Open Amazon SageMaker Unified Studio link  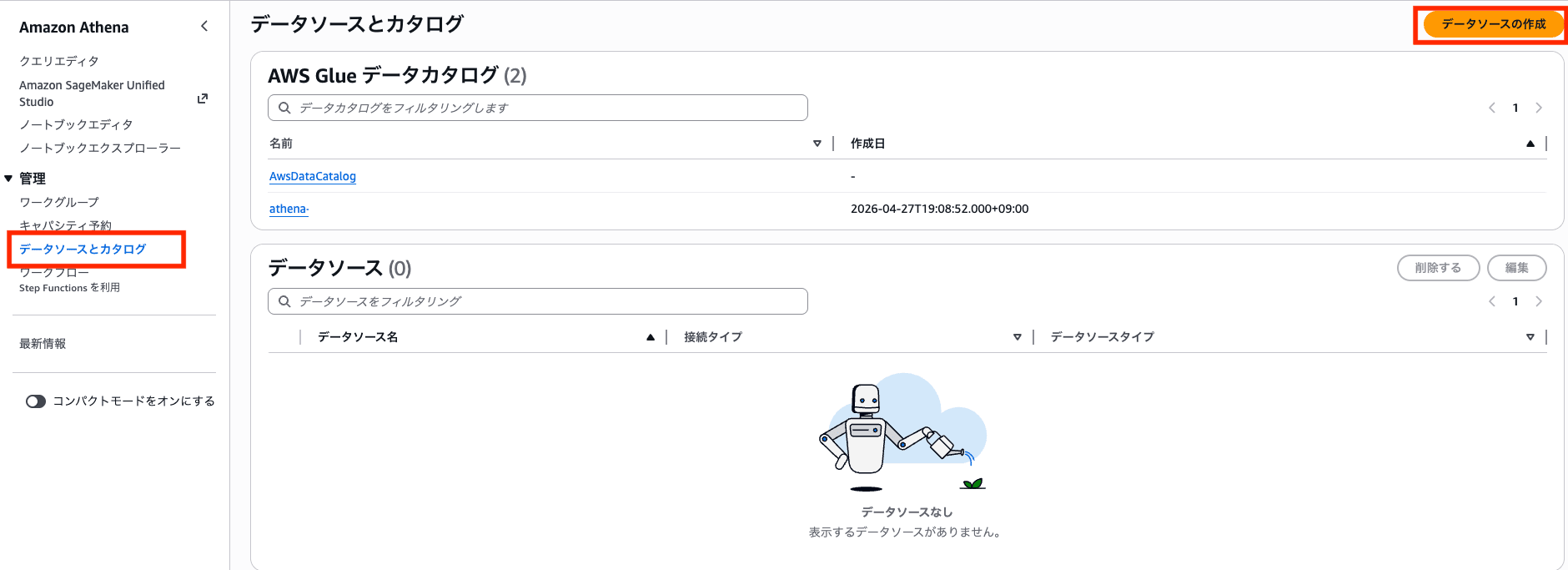coord(92,93)
